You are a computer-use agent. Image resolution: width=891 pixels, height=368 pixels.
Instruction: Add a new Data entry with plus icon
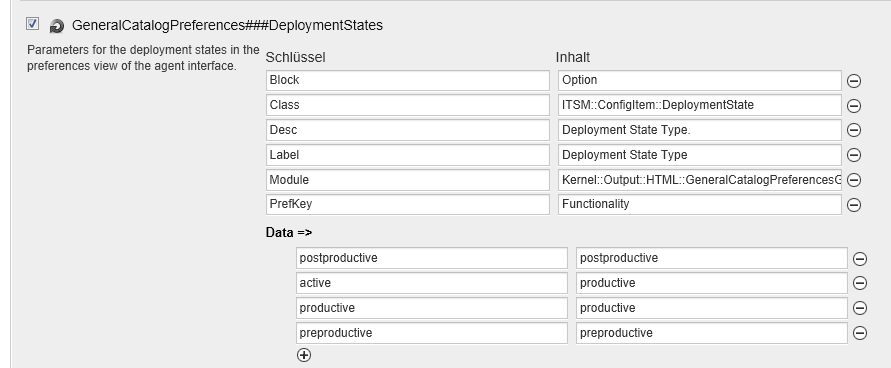pyautogui.click(x=304, y=356)
